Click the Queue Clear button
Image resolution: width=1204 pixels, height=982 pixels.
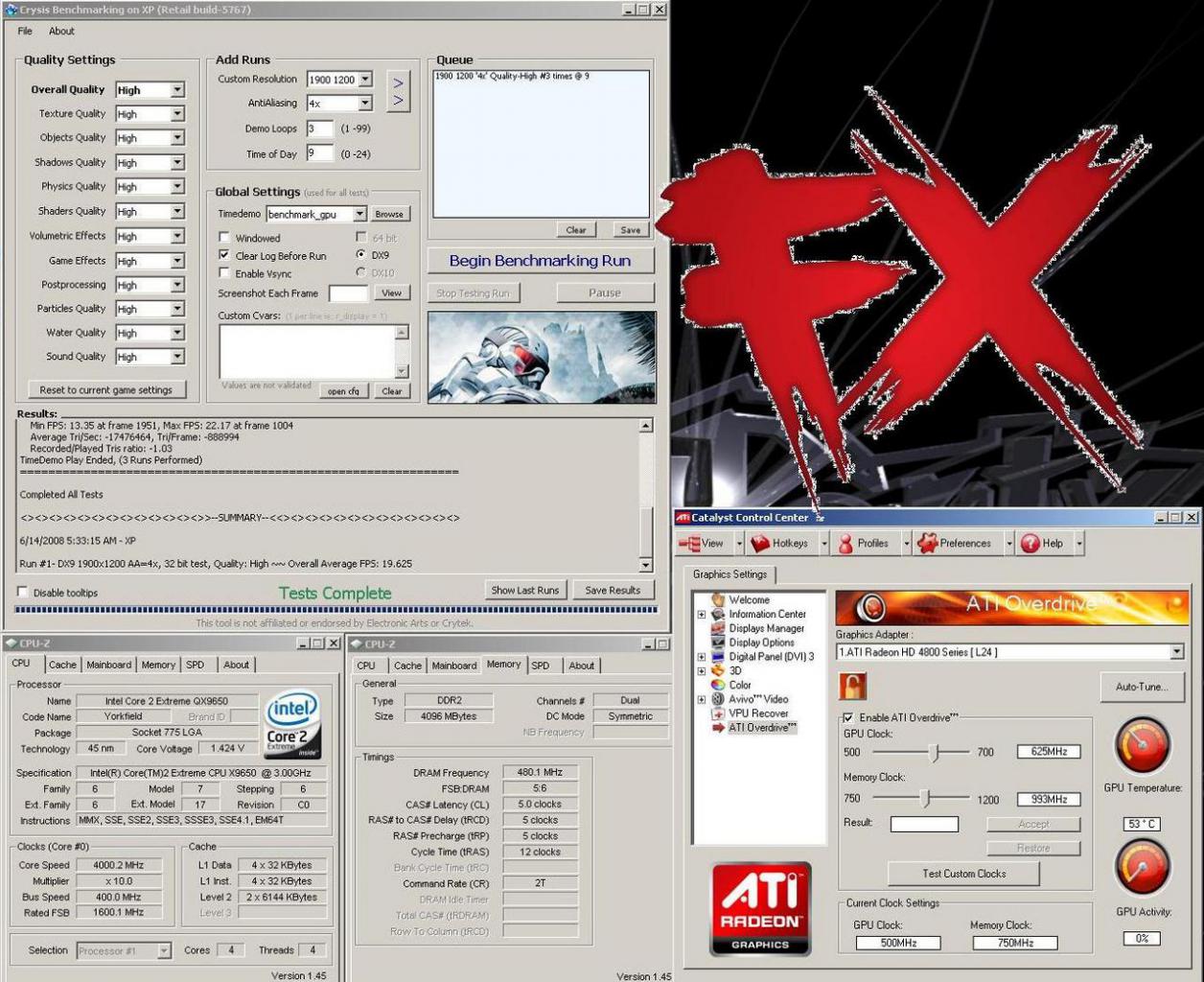point(576,230)
